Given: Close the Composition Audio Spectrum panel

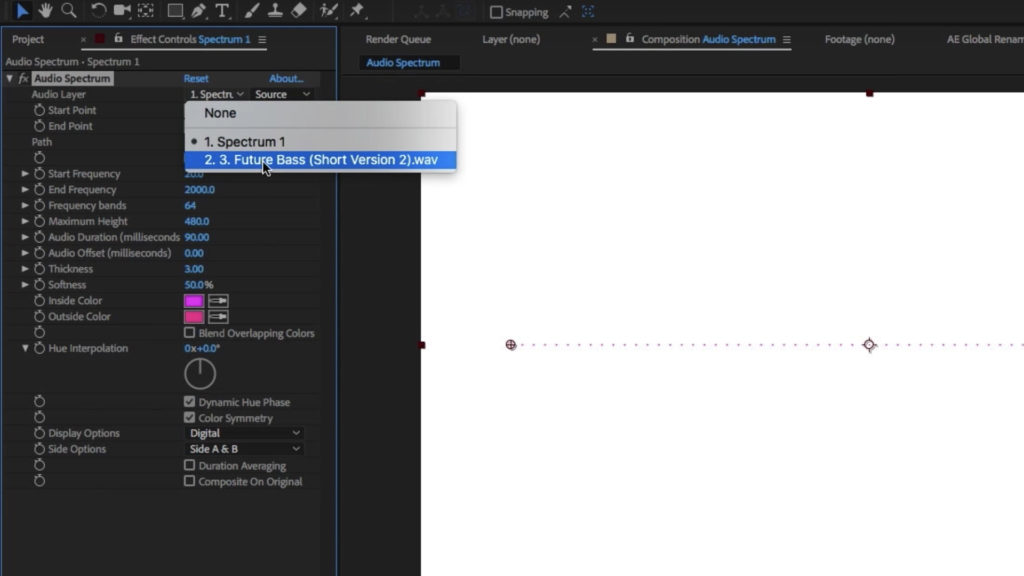Looking at the screenshot, I should [594, 40].
